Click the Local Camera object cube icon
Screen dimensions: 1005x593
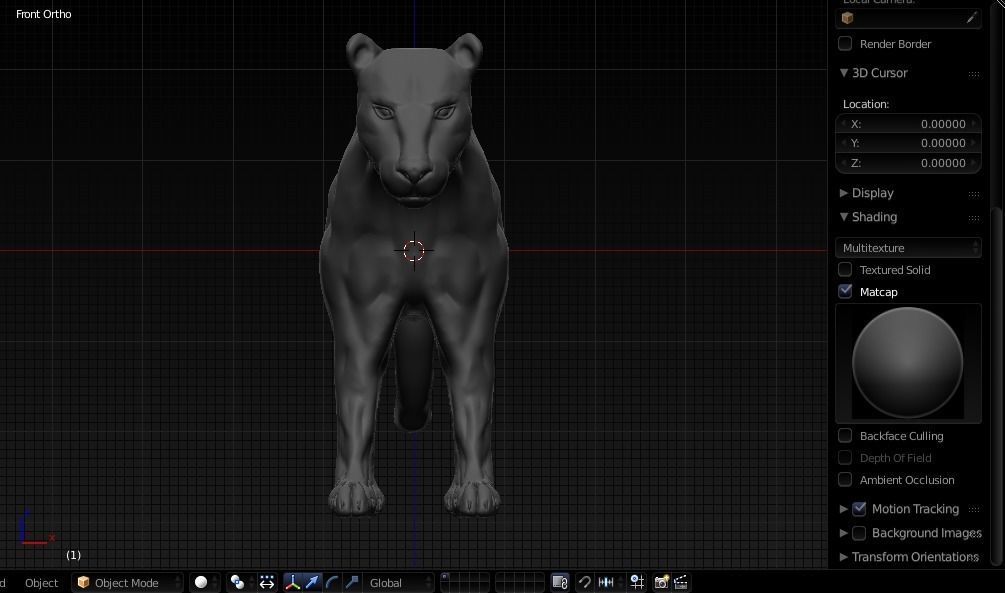[847, 18]
